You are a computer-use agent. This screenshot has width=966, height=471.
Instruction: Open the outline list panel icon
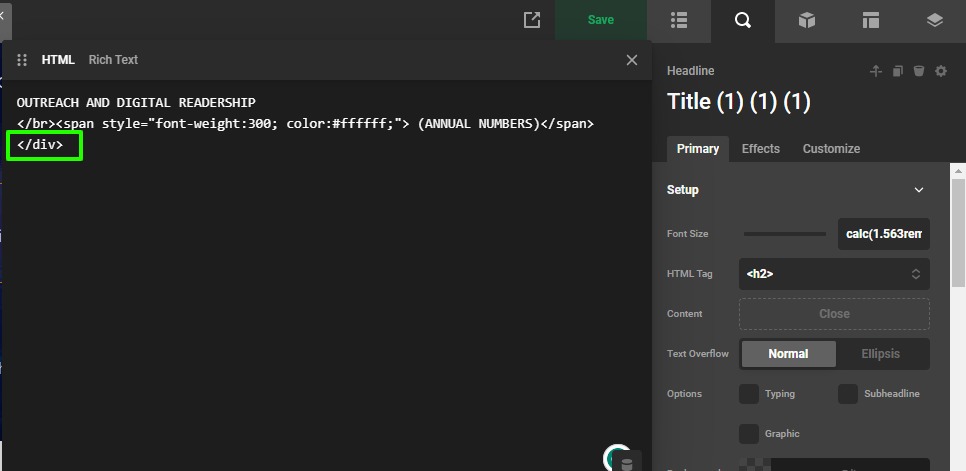pos(679,20)
